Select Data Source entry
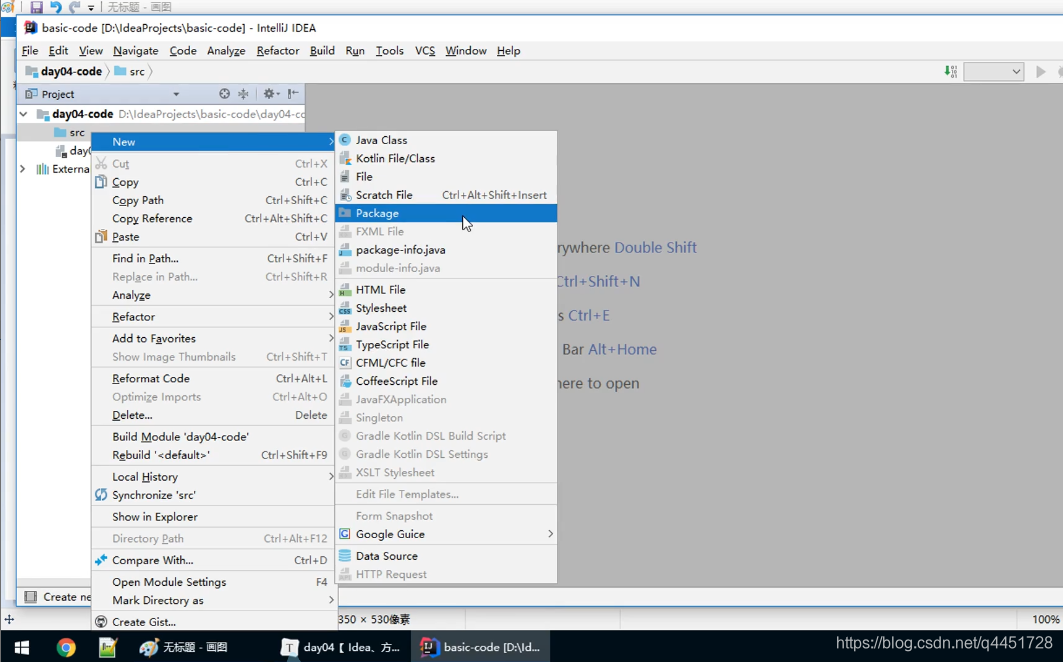Image resolution: width=1063 pixels, height=662 pixels. point(446,556)
